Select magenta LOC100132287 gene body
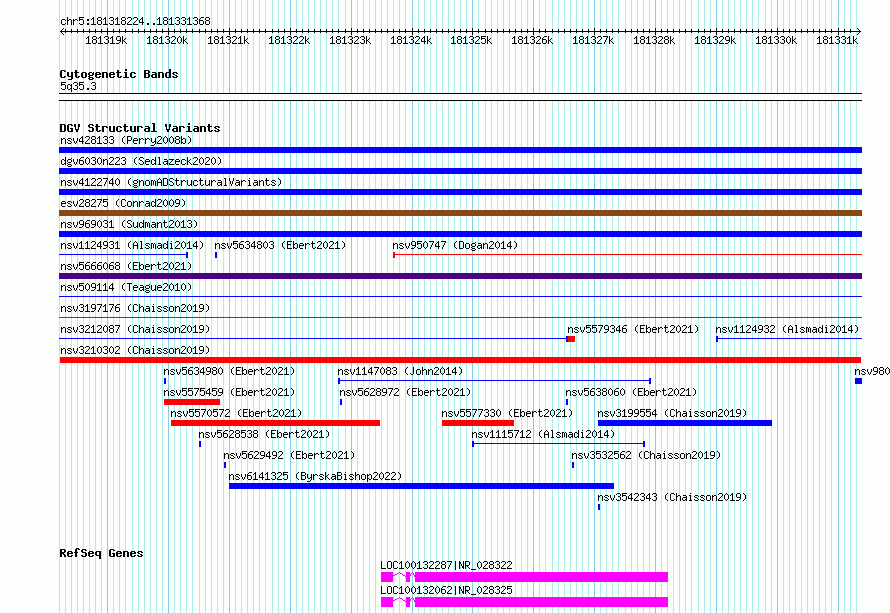Image resolution: width=890 pixels, height=613 pixels. click(524, 577)
